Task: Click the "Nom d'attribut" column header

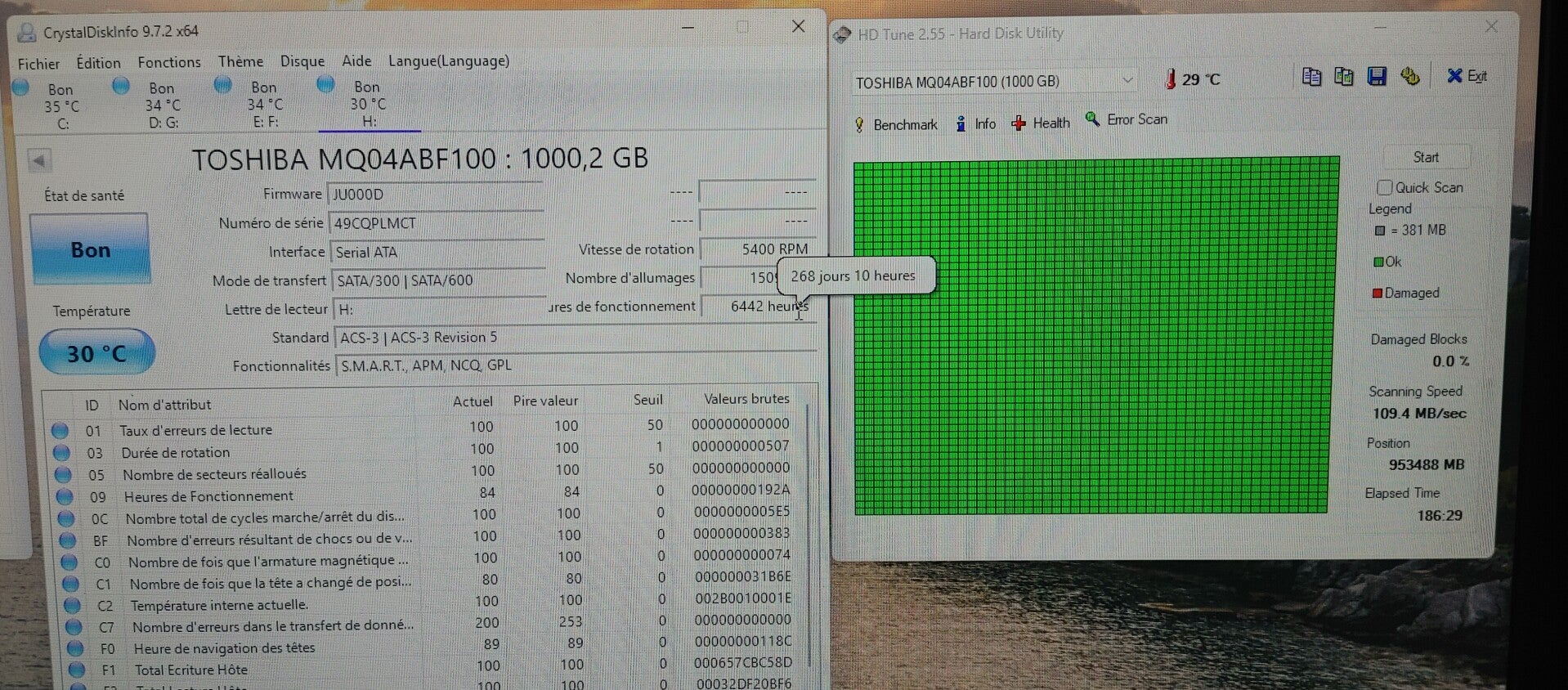Action: pos(164,405)
